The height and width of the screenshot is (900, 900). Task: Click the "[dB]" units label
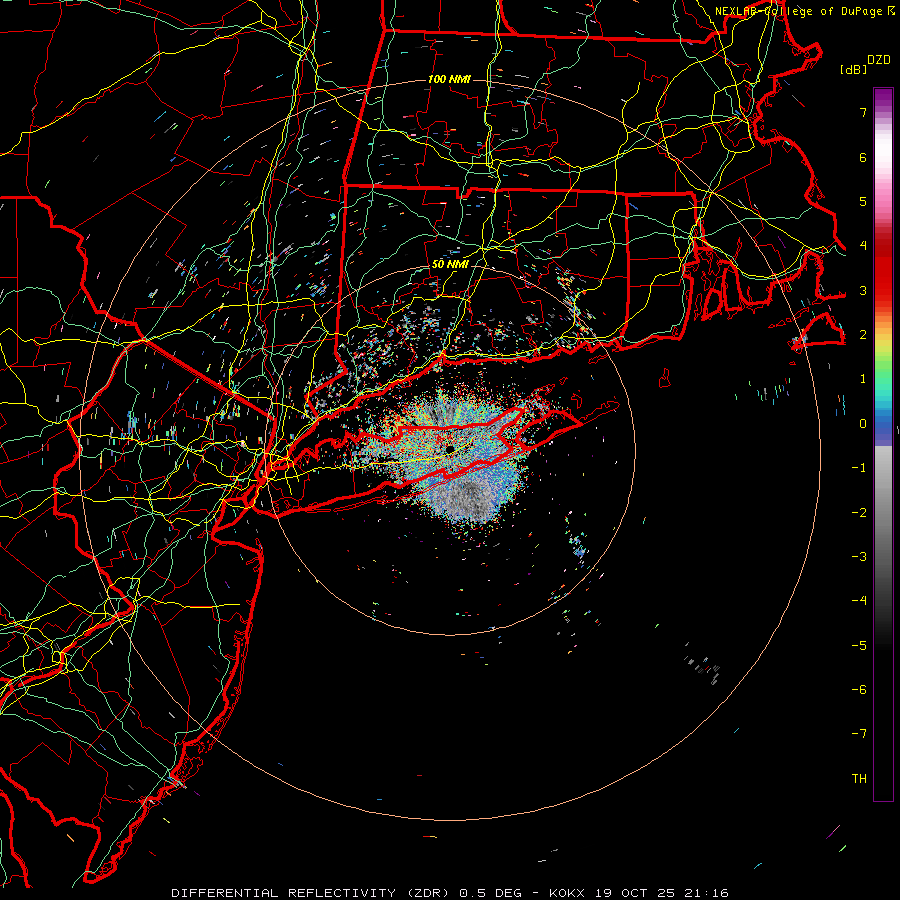pyautogui.click(x=854, y=69)
